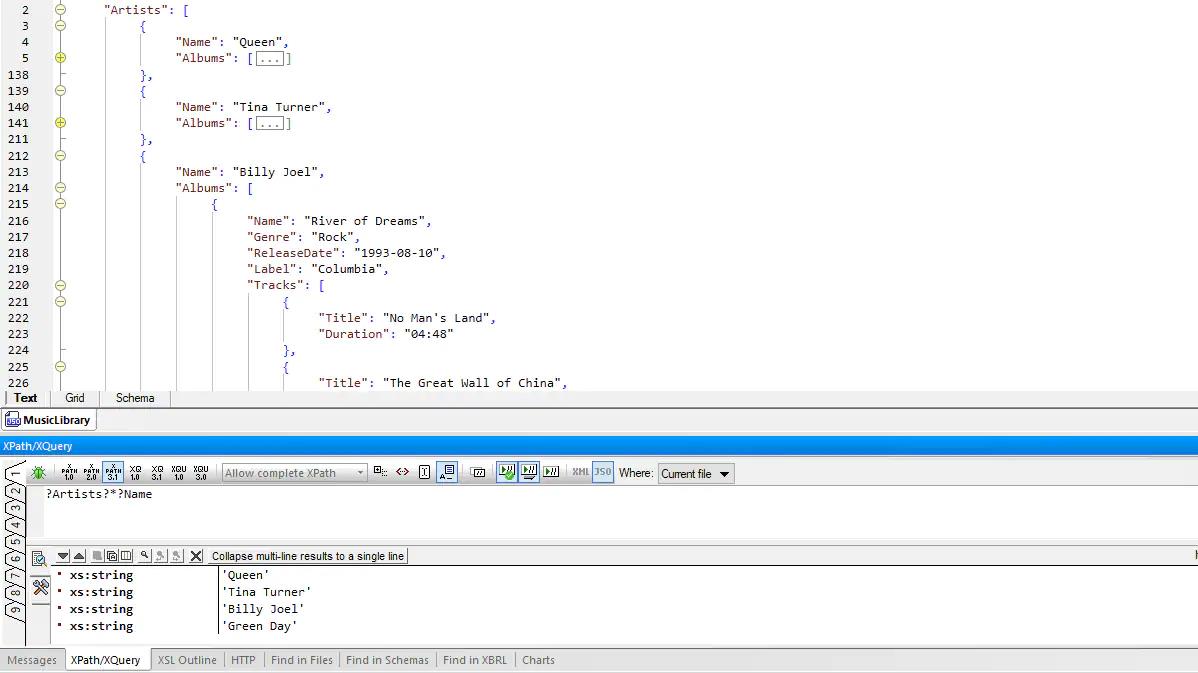
Task: Switch to XPath expression tab 3
Action: coord(15,507)
